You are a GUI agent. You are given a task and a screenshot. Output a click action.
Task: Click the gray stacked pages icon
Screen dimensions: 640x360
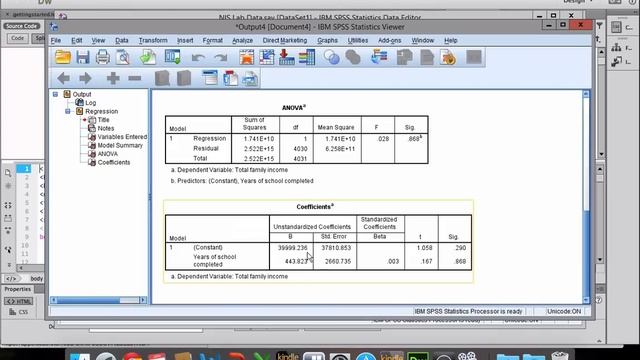(404, 57)
